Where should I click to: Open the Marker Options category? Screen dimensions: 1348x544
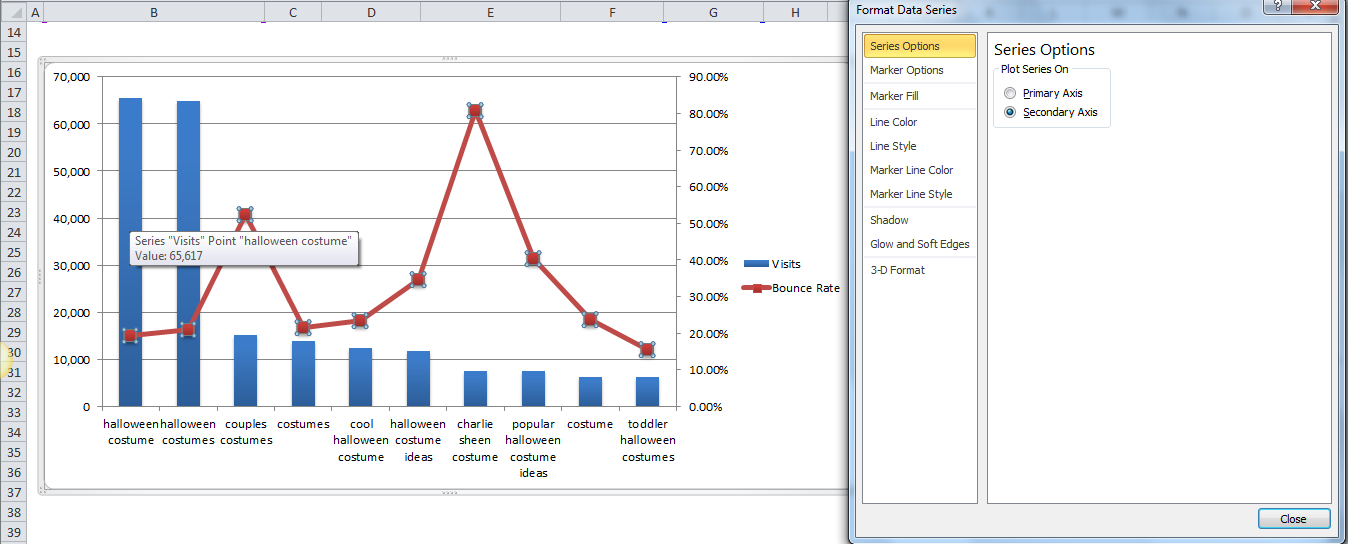pyautogui.click(x=906, y=70)
